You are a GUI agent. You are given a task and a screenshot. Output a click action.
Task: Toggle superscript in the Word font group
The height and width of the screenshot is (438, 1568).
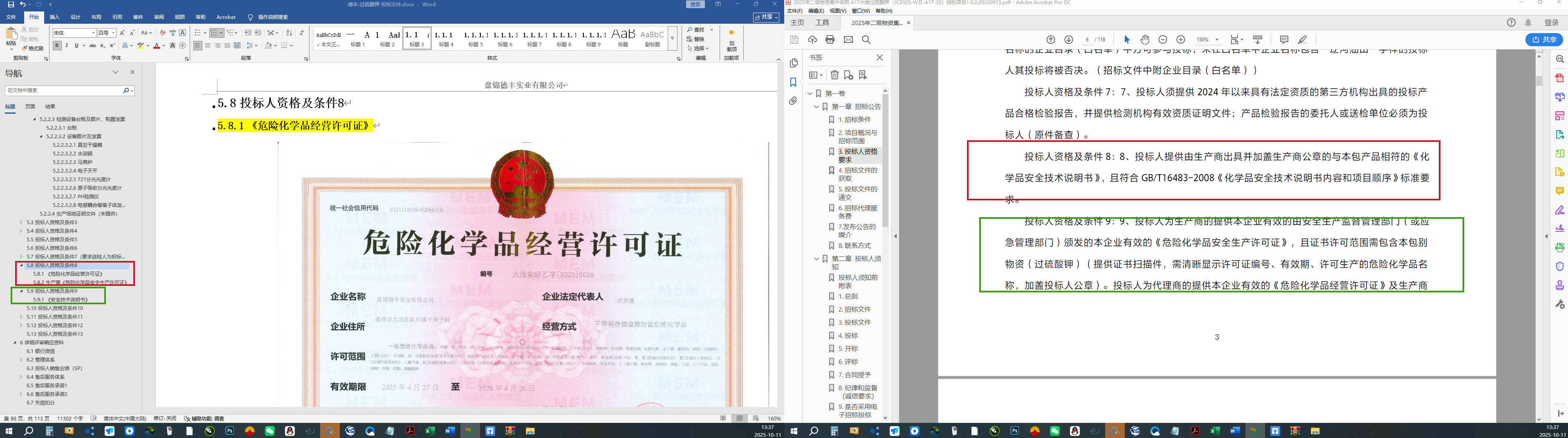coord(112,45)
